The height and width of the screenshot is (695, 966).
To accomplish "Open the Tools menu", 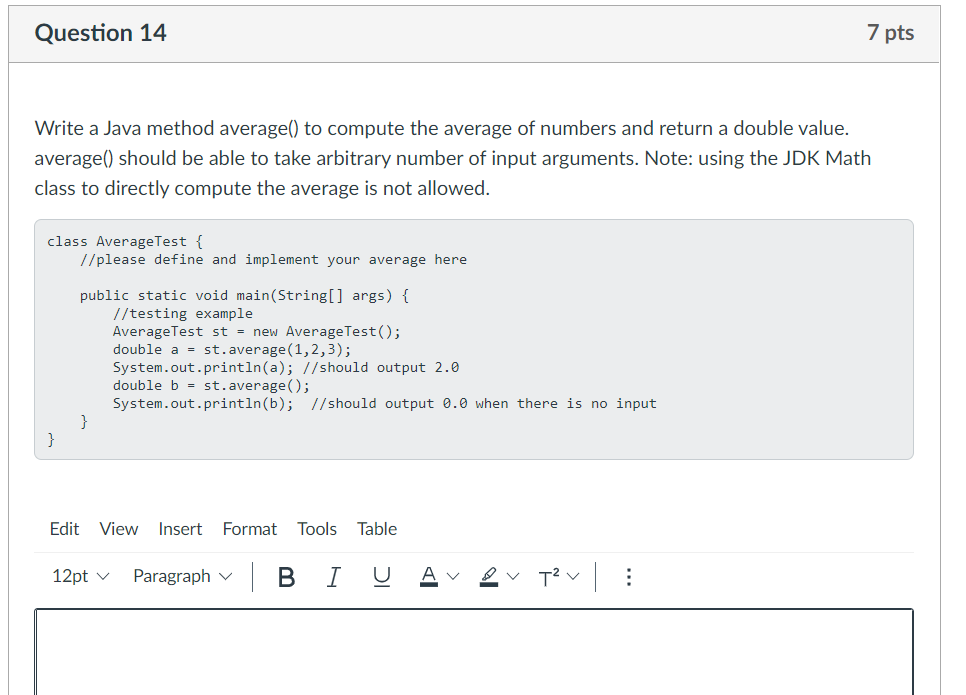I will tap(316, 529).
